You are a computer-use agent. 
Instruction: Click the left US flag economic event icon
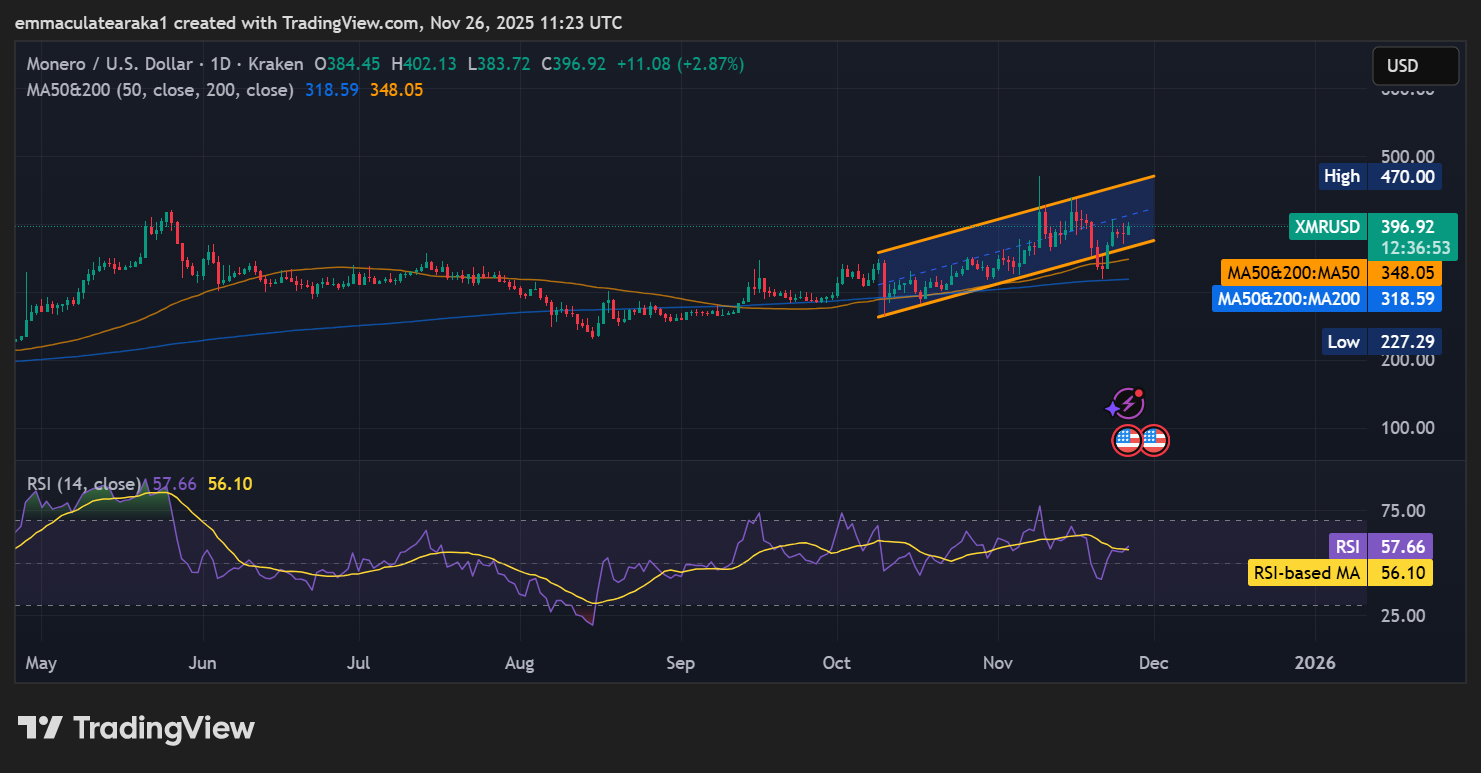[1127, 440]
